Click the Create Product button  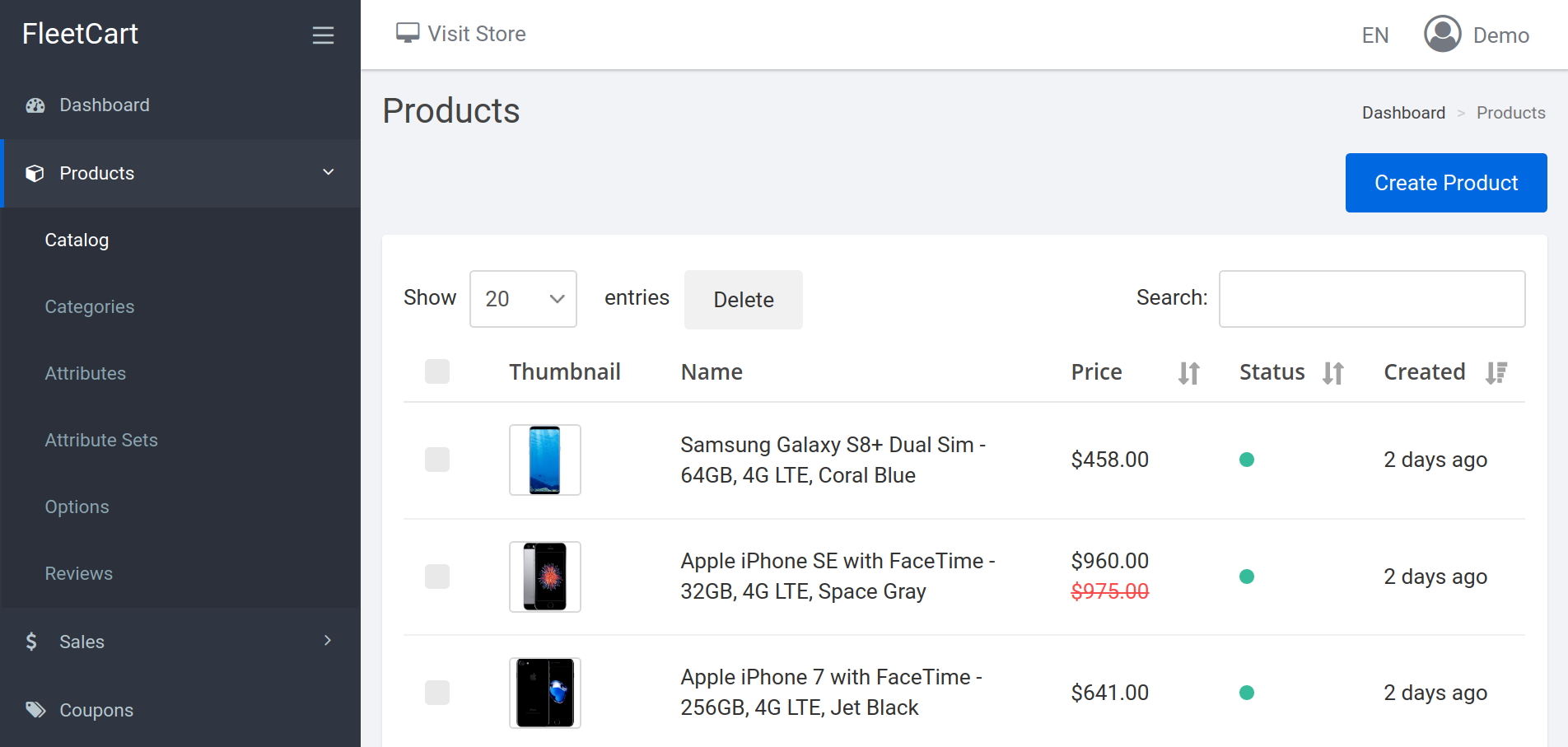1445,183
